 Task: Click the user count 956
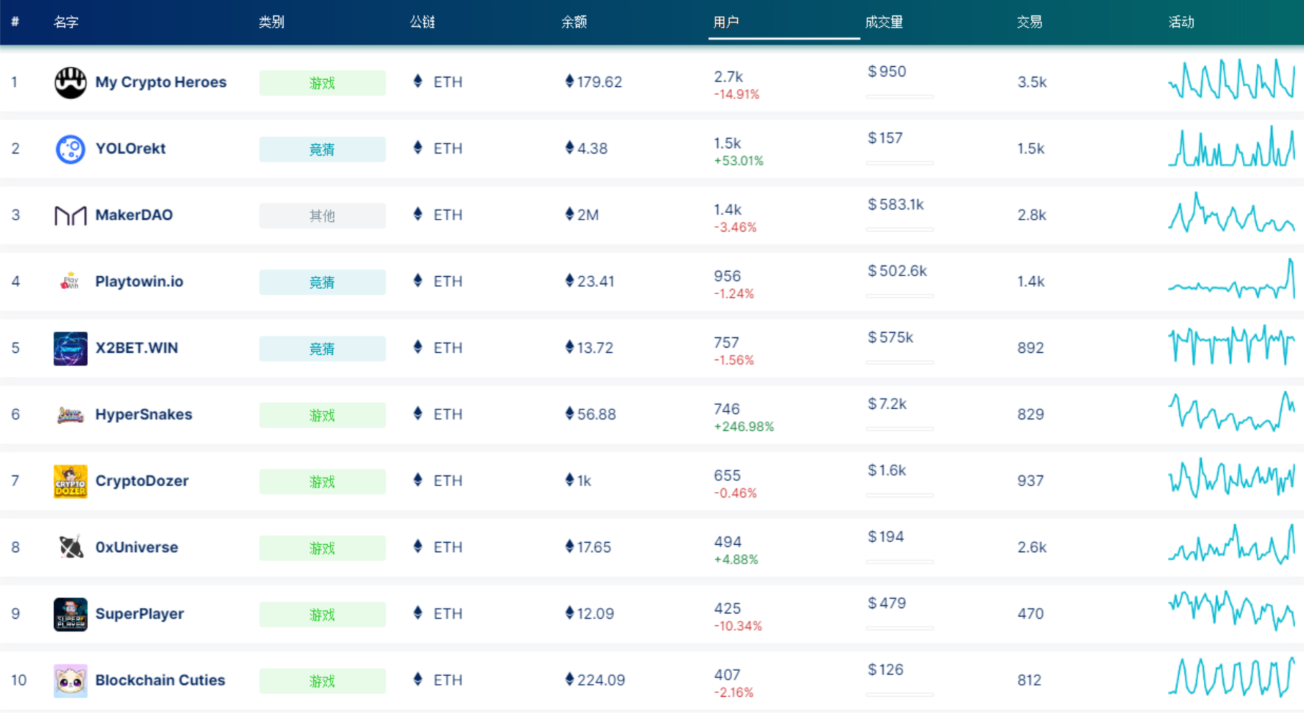click(x=727, y=276)
